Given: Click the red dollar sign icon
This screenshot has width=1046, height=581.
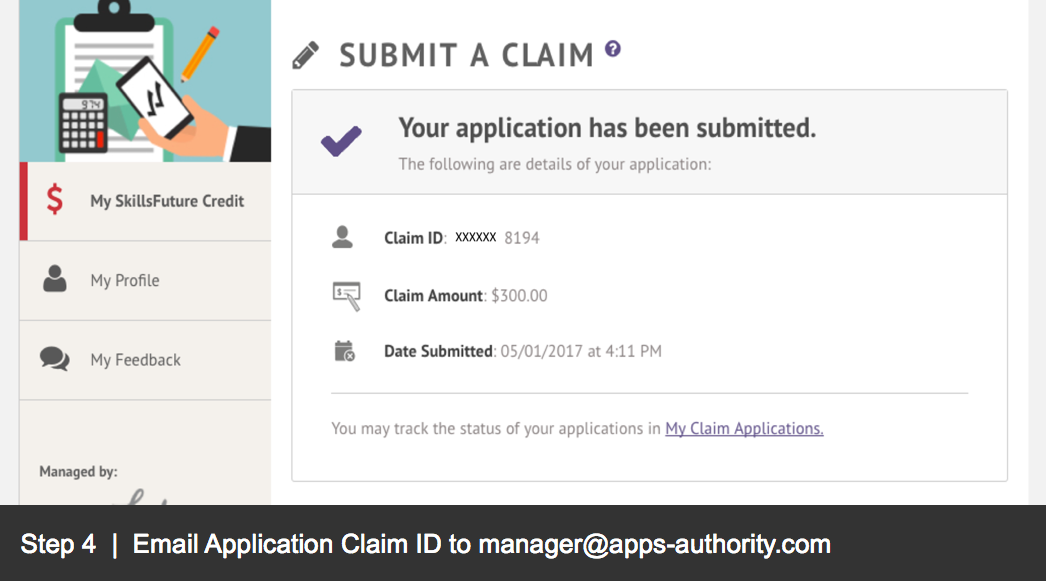Looking at the screenshot, I should (x=55, y=200).
